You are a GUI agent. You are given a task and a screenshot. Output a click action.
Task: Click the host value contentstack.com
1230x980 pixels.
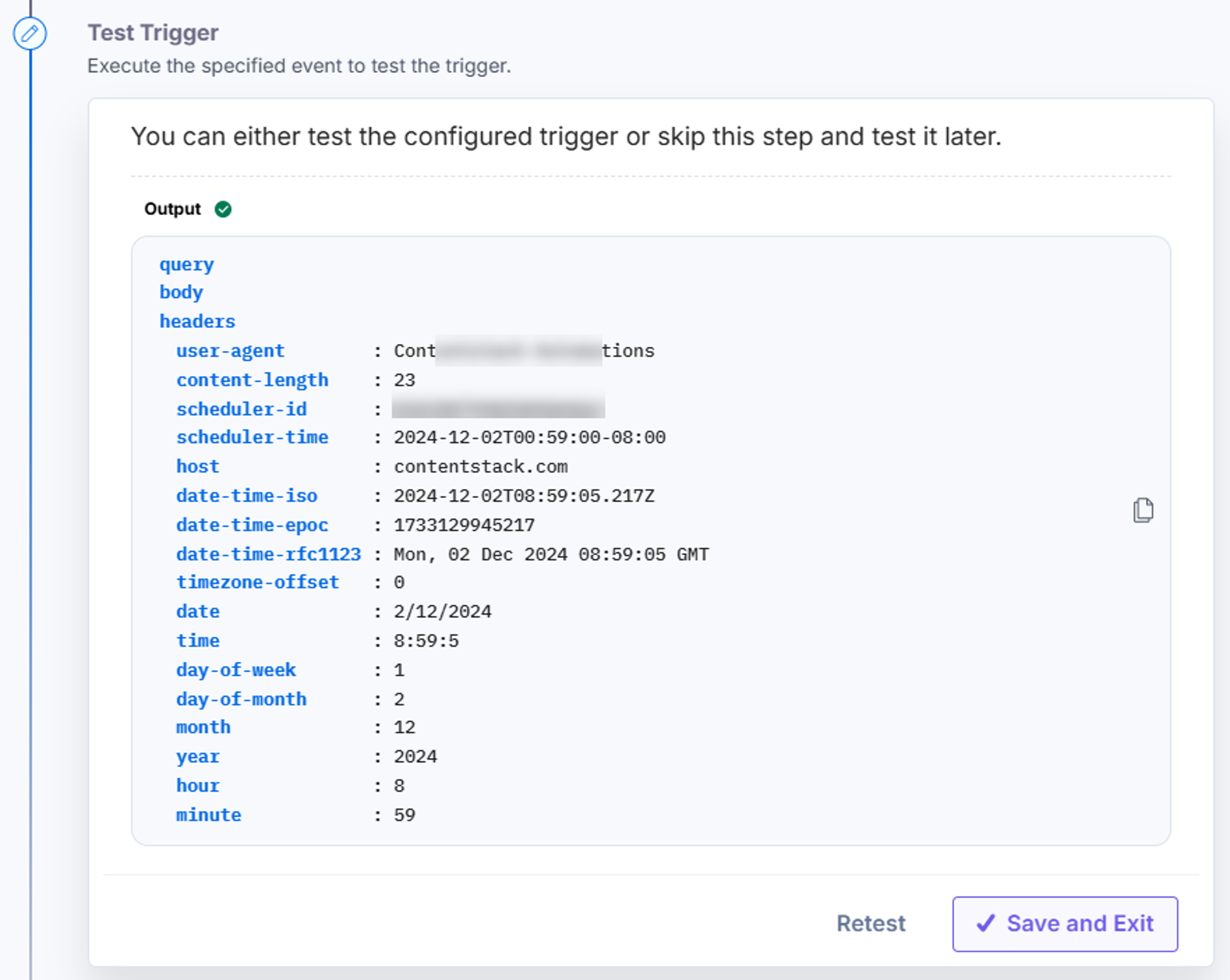(480, 467)
